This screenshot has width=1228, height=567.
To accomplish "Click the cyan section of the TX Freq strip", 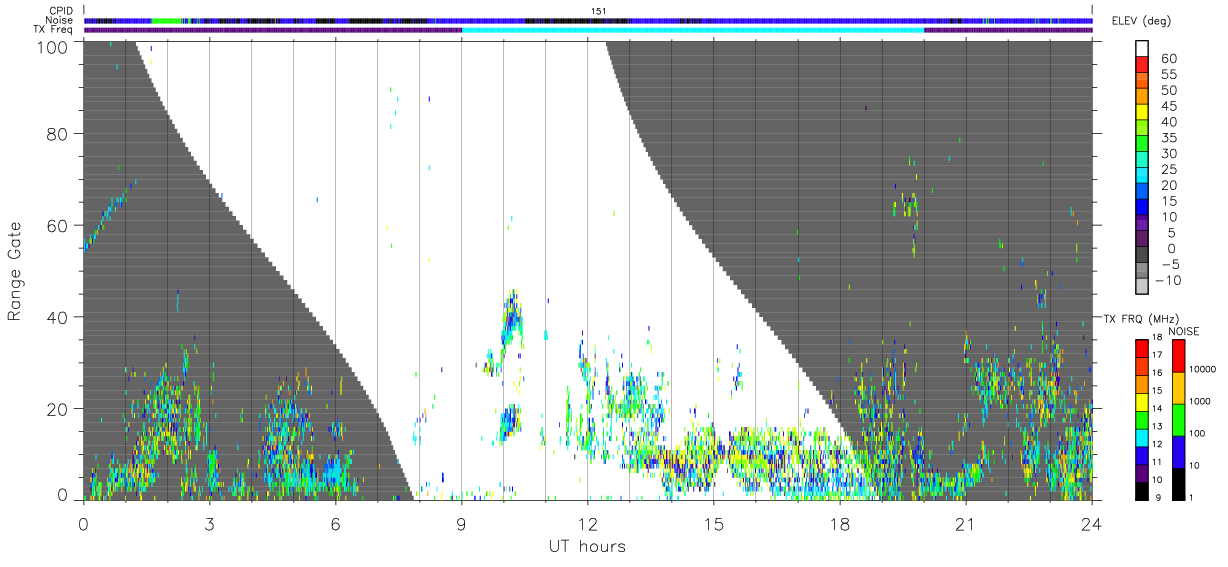I will tap(692, 29).
